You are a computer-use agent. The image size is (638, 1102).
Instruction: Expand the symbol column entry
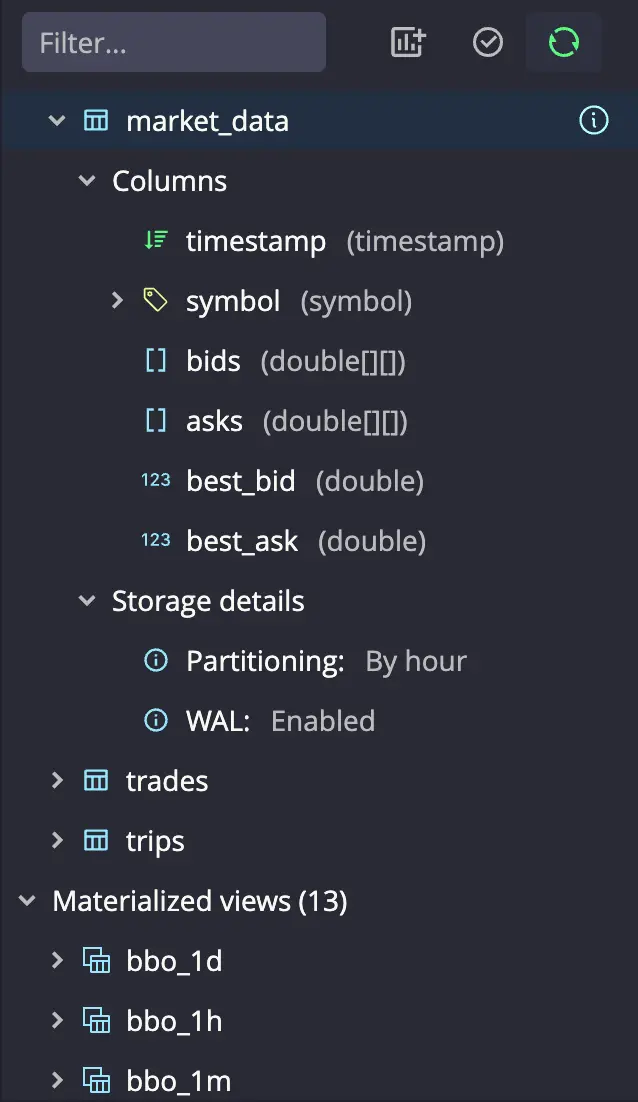tap(118, 300)
